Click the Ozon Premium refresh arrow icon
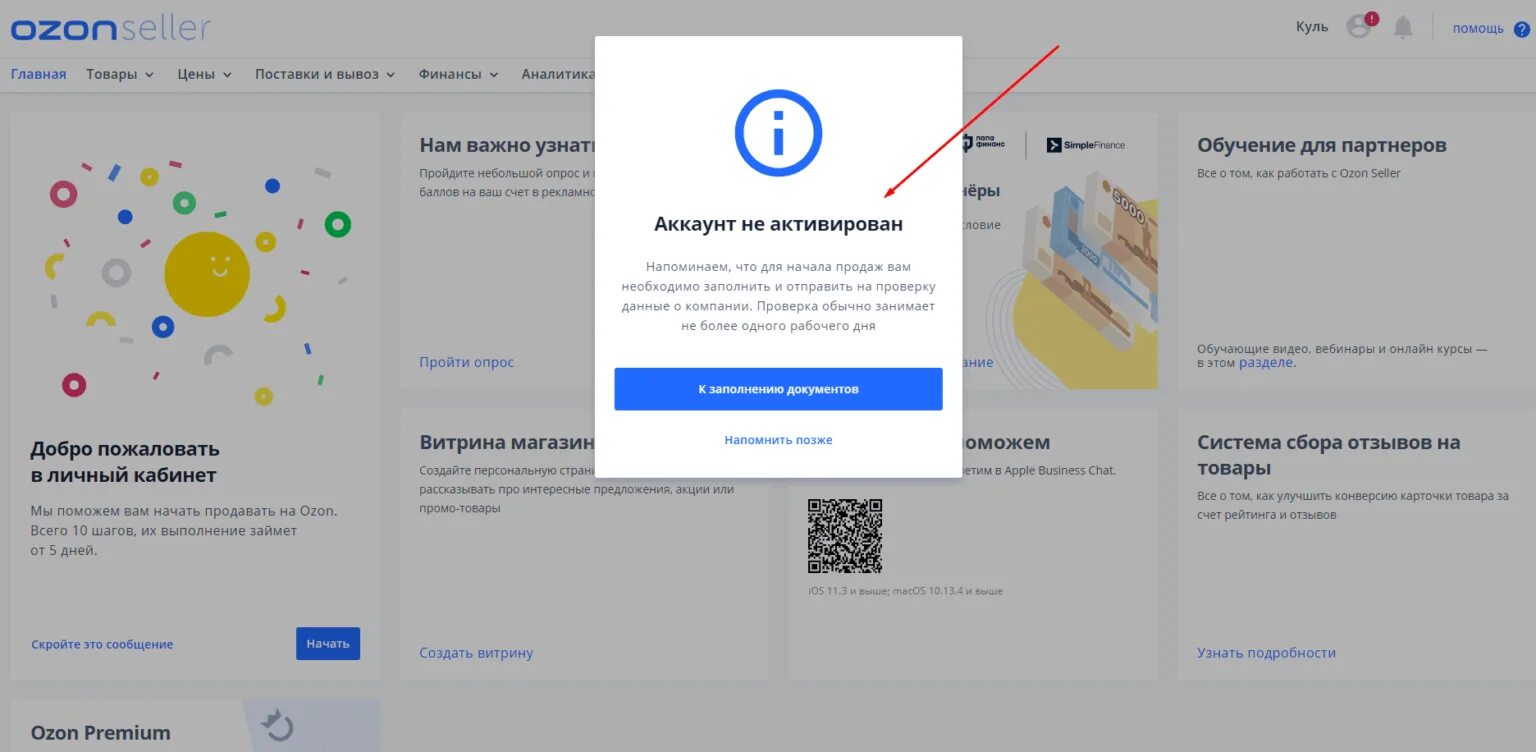 [x=277, y=726]
